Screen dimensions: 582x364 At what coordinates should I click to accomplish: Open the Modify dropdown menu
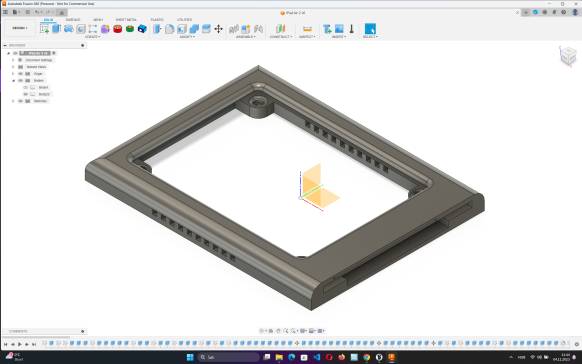coord(187,37)
